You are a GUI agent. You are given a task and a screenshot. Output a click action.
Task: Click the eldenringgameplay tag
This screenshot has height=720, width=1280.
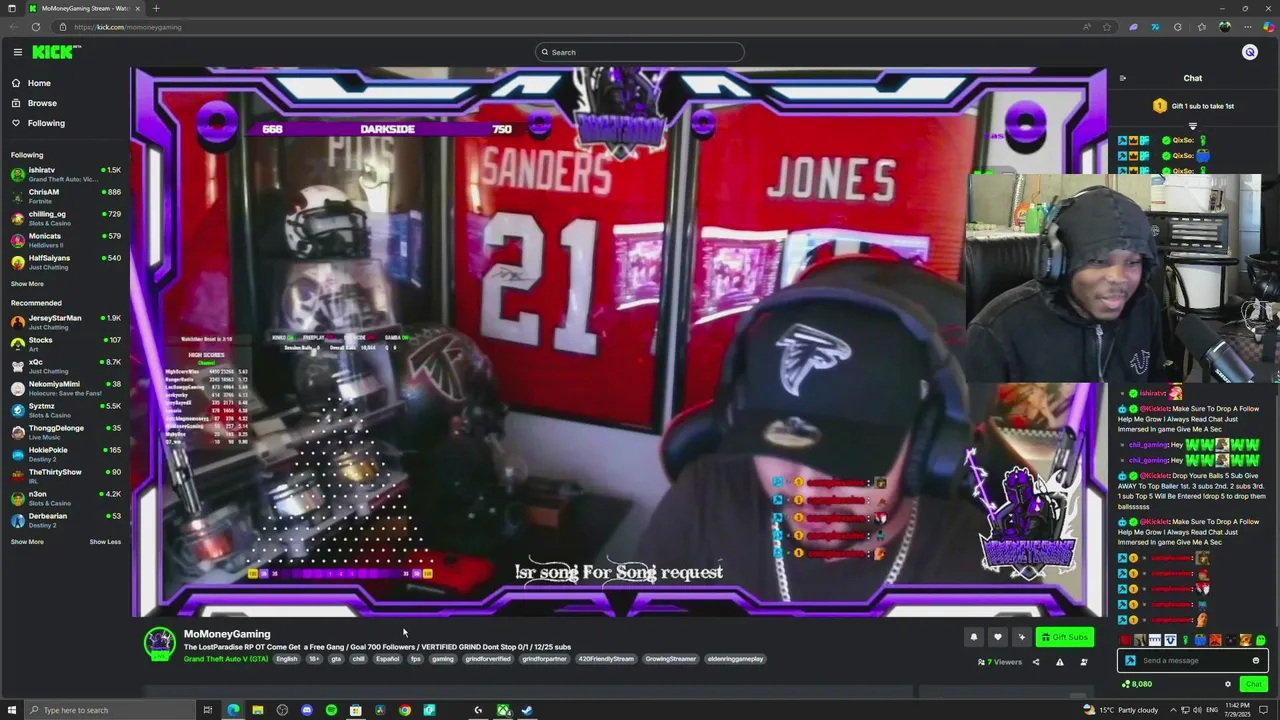[735, 659]
